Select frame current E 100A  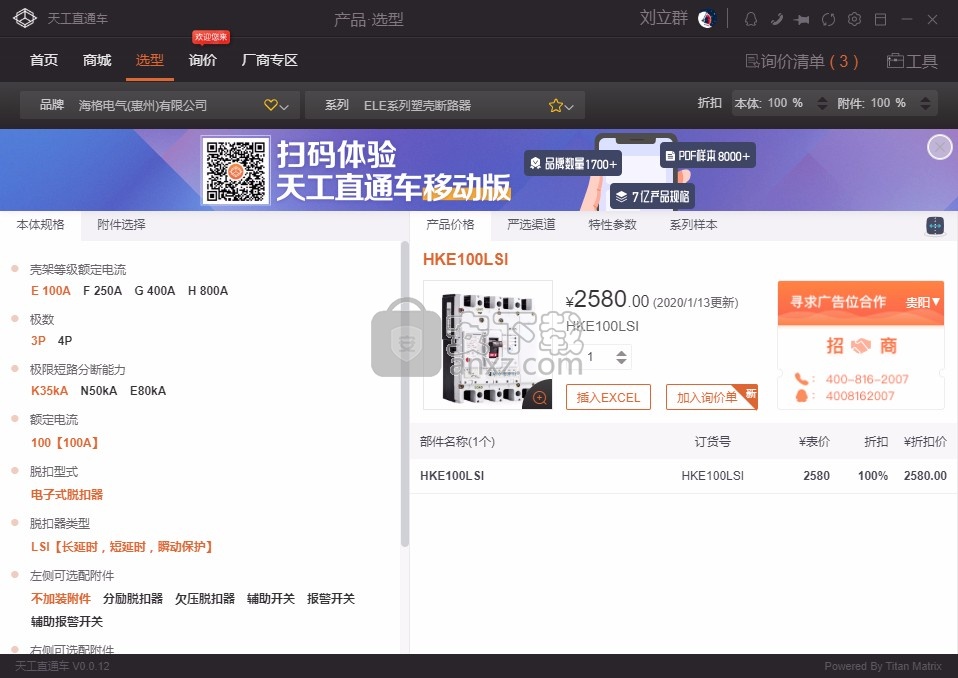pos(51,291)
